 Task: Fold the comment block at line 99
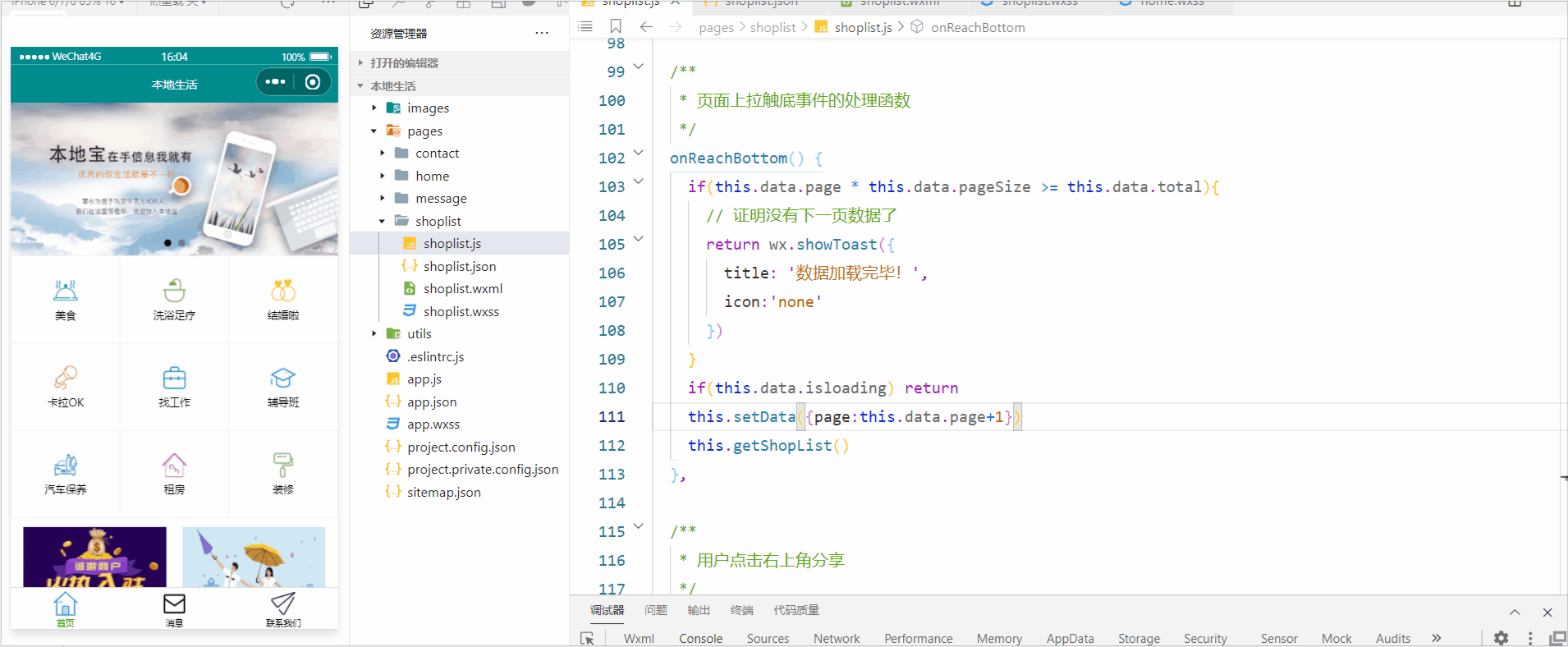point(639,67)
